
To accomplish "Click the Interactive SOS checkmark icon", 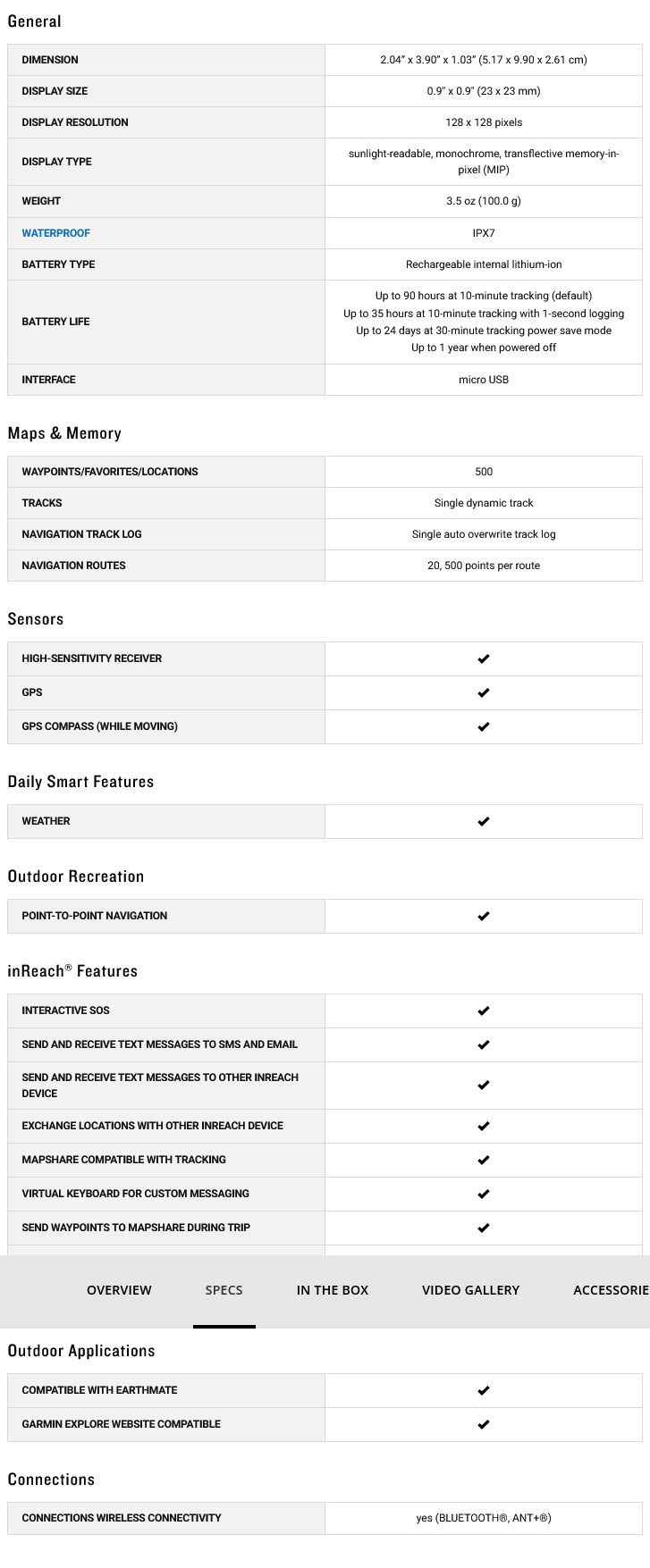I will [484, 1010].
